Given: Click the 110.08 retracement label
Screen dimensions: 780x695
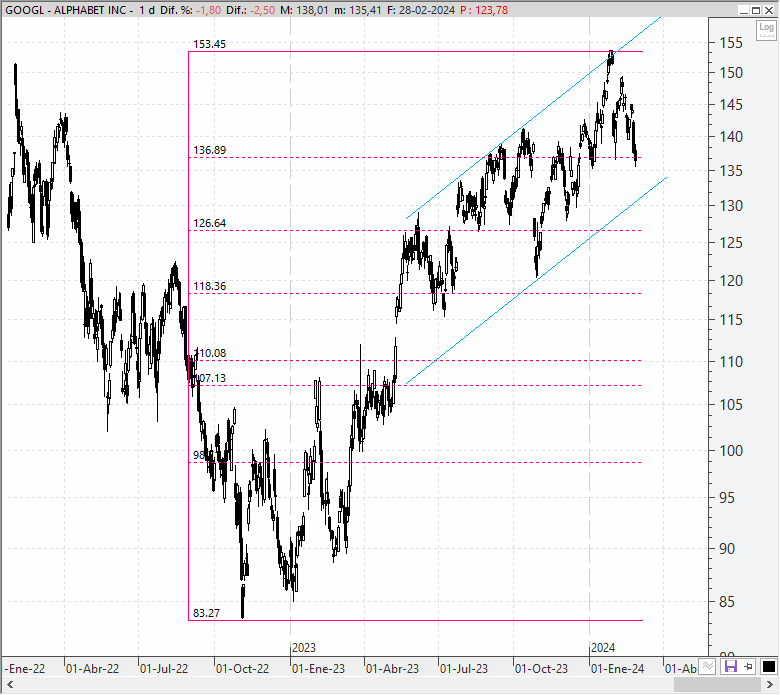Looking at the screenshot, I should (211, 353).
